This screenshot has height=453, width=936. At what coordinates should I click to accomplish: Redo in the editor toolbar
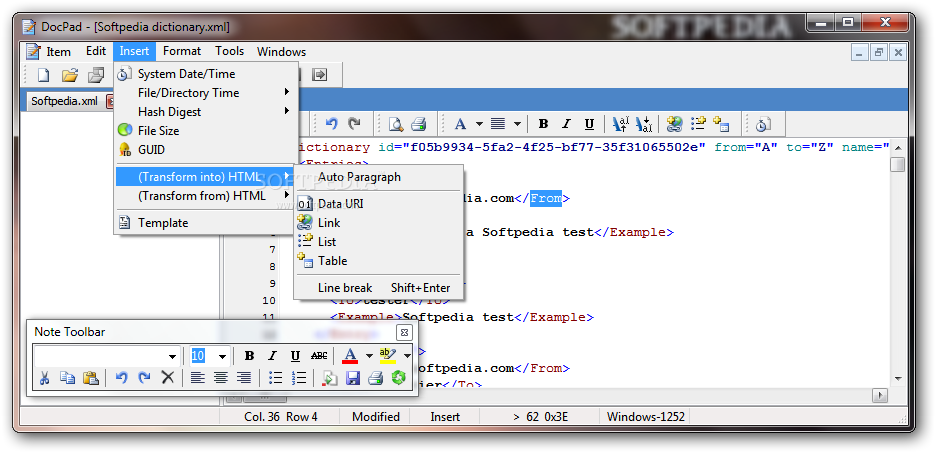click(355, 124)
